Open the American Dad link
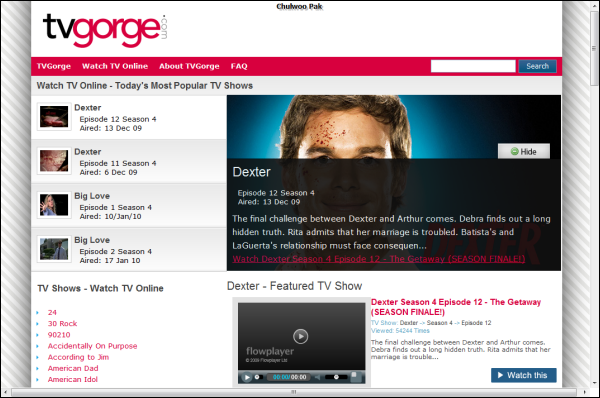This screenshot has width=600, height=398. pos(73,368)
